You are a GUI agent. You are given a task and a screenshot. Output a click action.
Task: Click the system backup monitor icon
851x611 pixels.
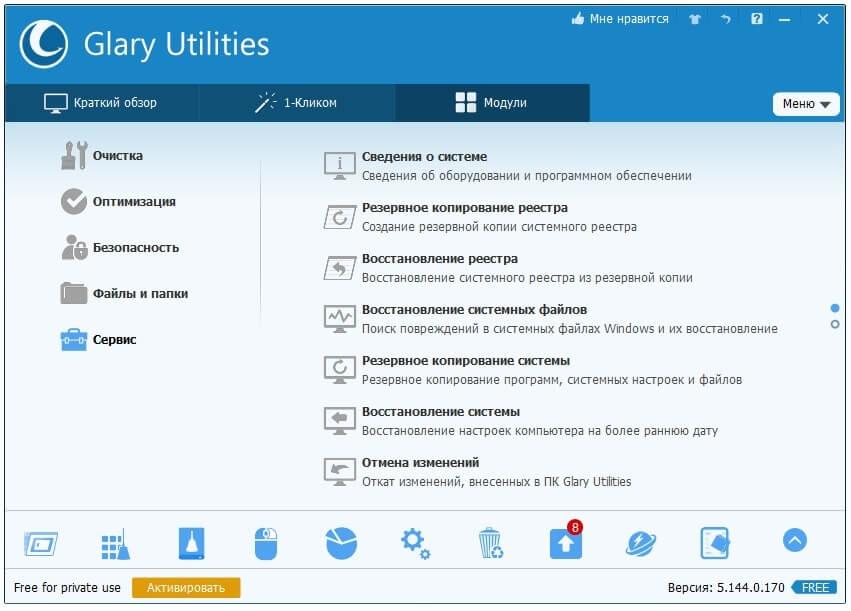click(x=340, y=370)
